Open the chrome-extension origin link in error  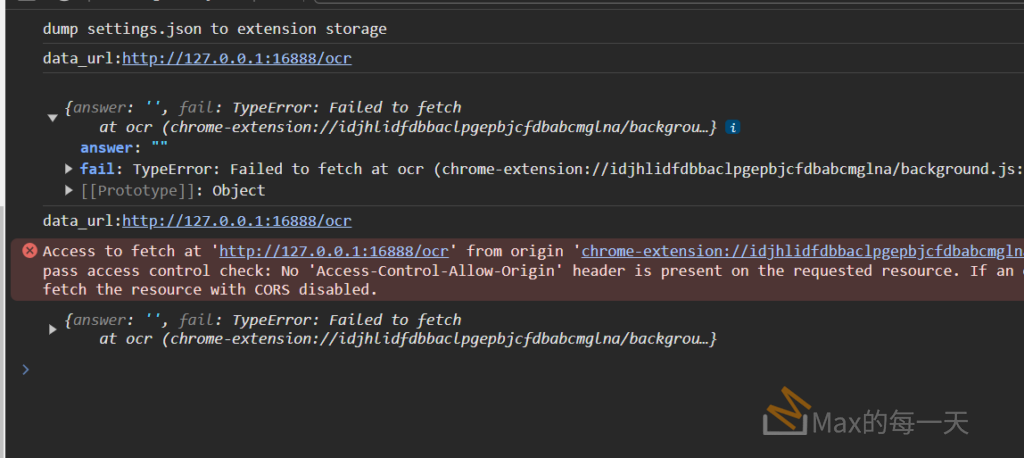[801, 251]
